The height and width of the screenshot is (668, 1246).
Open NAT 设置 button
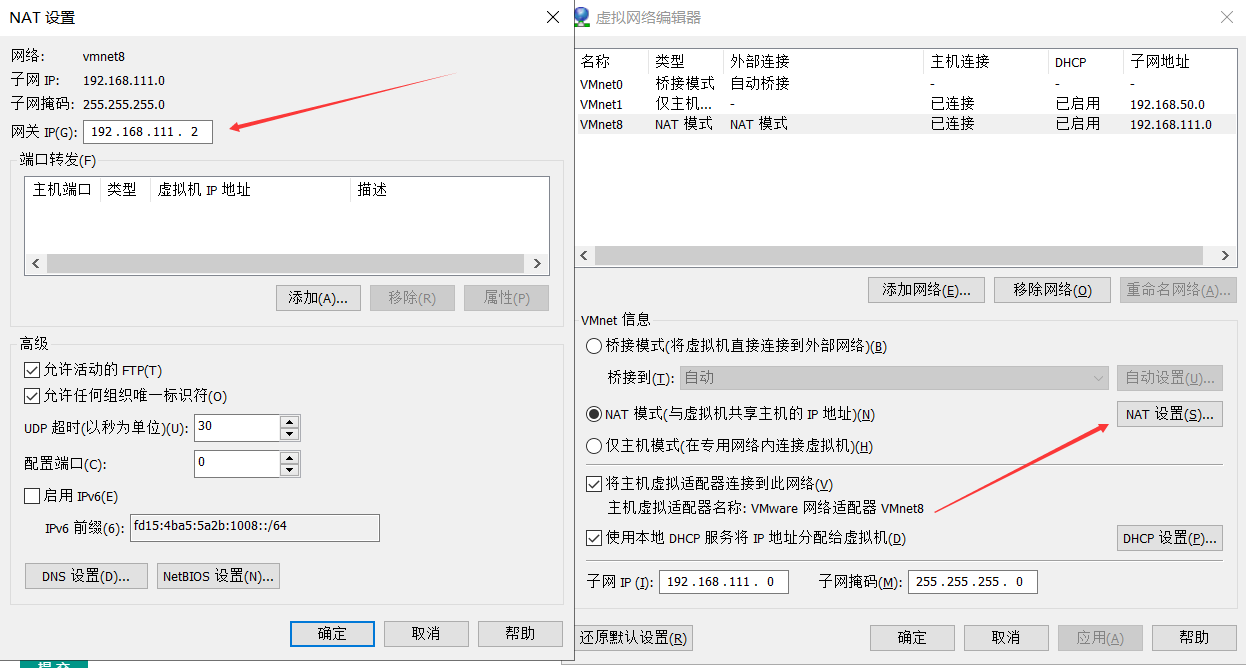coord(1169,414)
